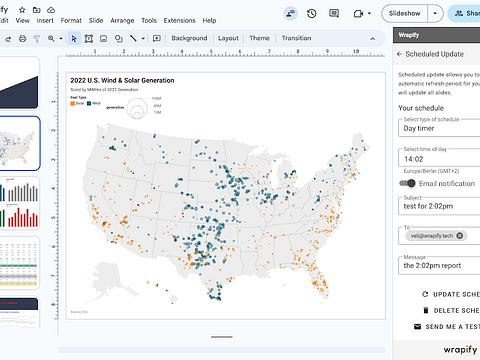Select the bar charts slide thumbnail
Image resolution: width=480 pixels, height=360 pixels.
(20, 203)
